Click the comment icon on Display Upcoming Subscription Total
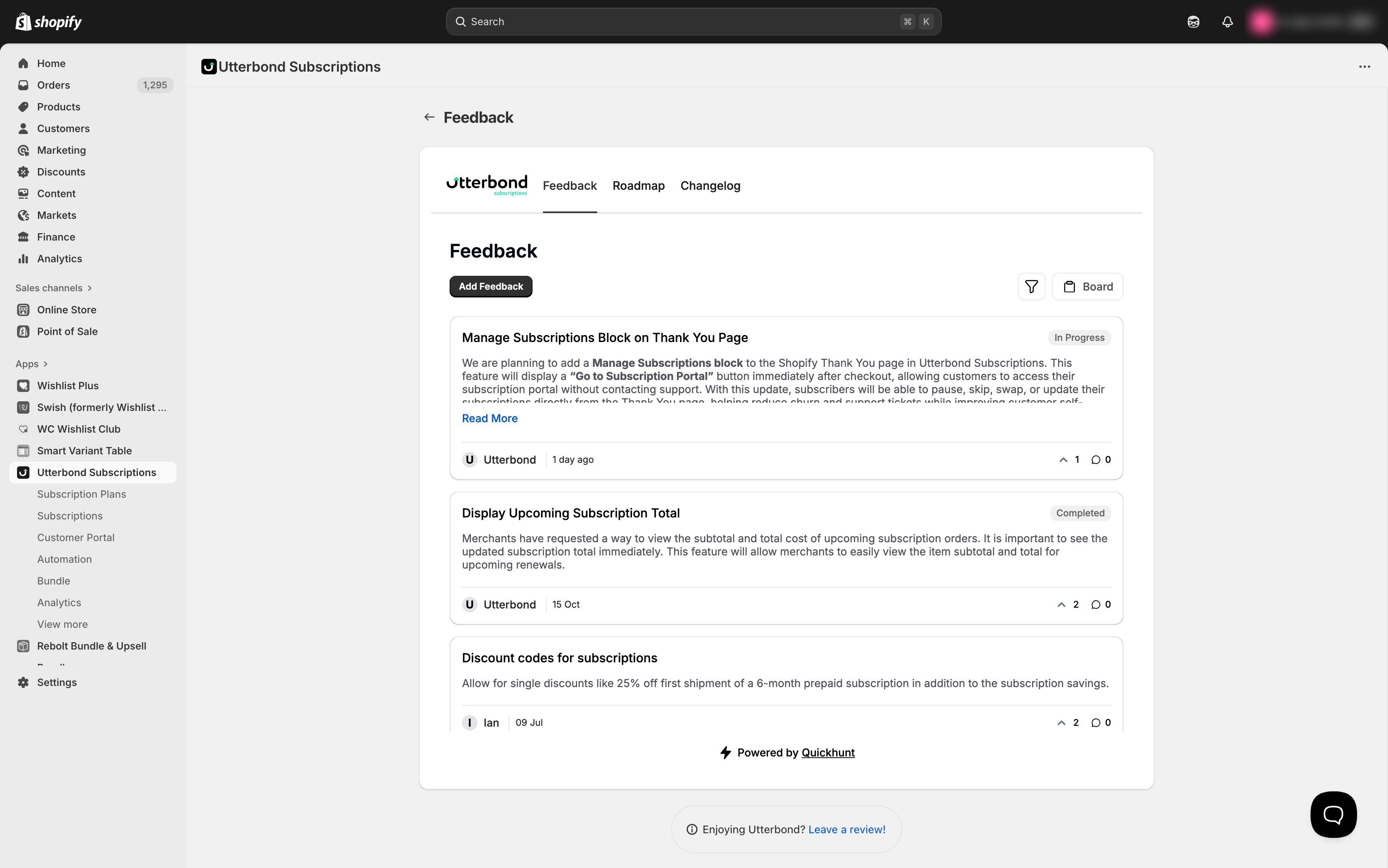Screen dimensions: 1388x868 [1096, 605]
